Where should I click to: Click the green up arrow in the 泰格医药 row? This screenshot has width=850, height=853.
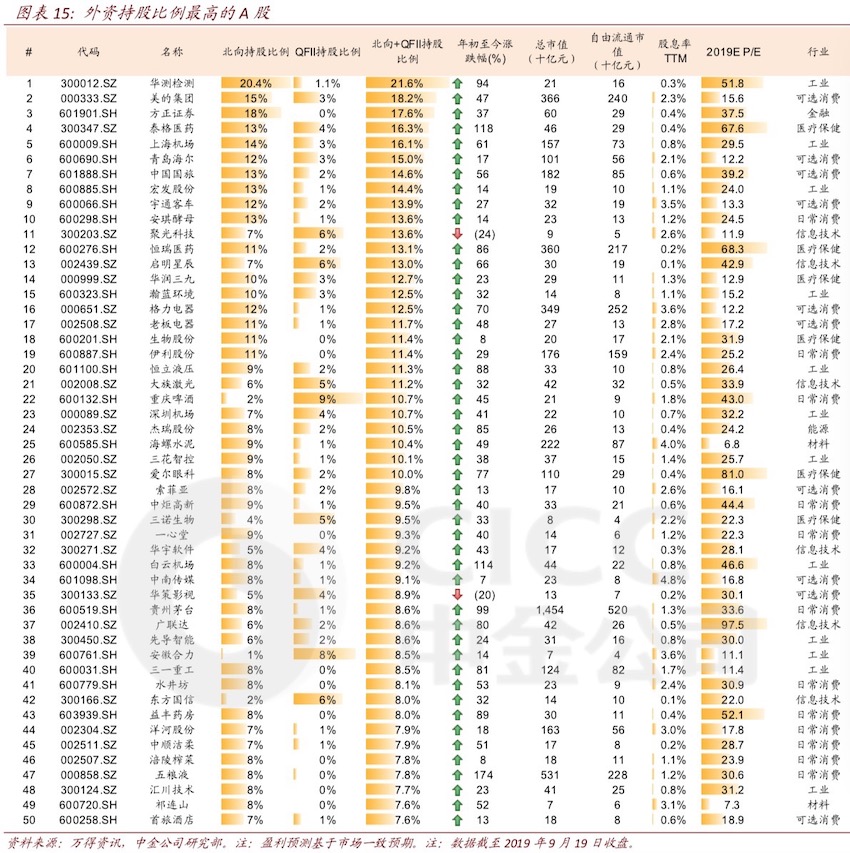click(457, 128)
